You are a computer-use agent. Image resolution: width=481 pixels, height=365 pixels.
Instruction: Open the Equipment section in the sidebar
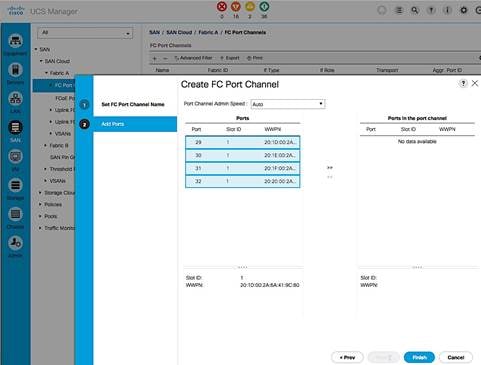click(x=15, y=41)
